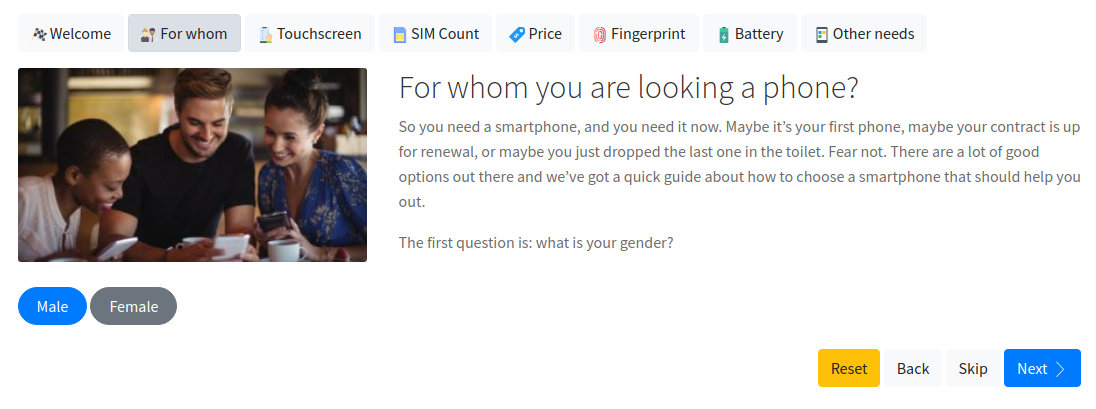Click the people icon on For whom tab
This screenshot has height=409, width=1096.
click(x=148, y=34)
